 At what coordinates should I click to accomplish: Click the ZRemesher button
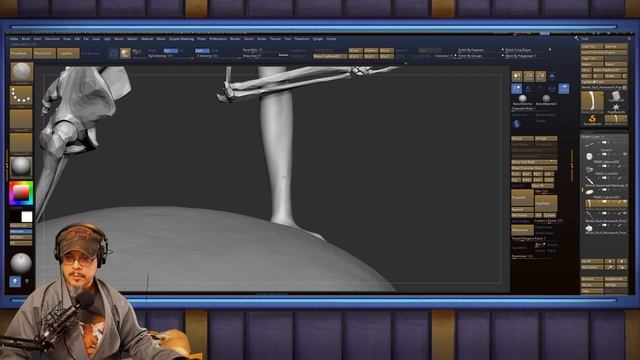coord(522,230)
